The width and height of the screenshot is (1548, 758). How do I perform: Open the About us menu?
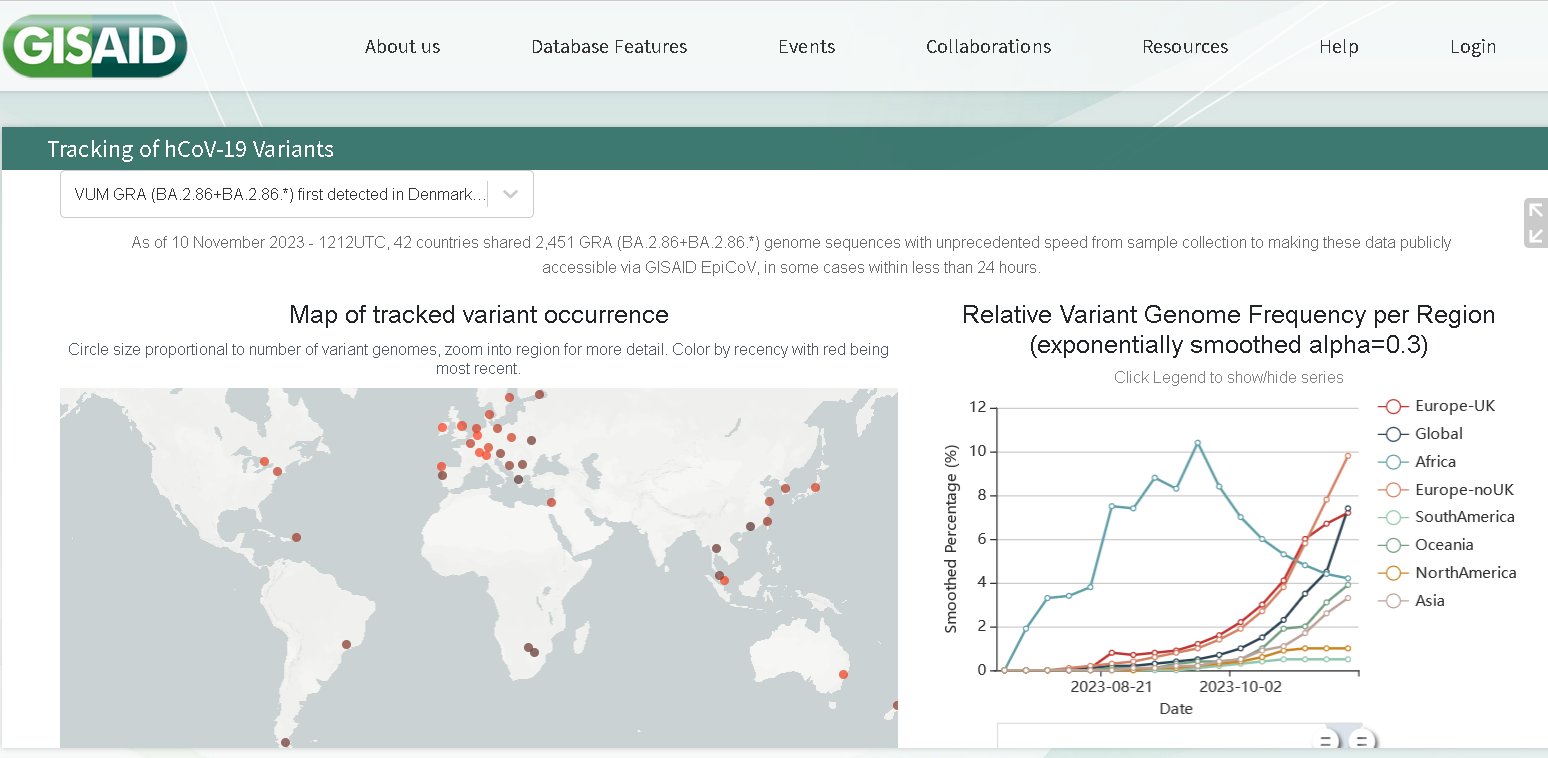pyautogui.click(x=402, y=47)
